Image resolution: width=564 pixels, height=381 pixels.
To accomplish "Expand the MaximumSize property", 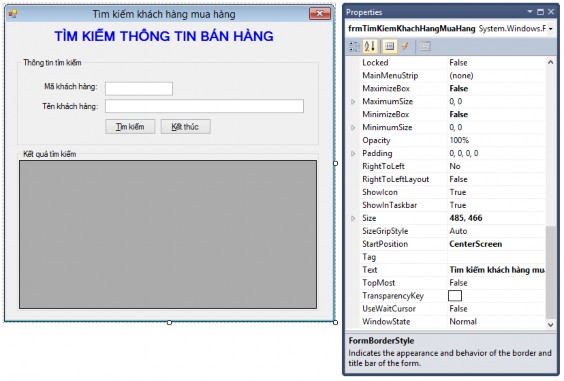I will click(x=353, y=102).
